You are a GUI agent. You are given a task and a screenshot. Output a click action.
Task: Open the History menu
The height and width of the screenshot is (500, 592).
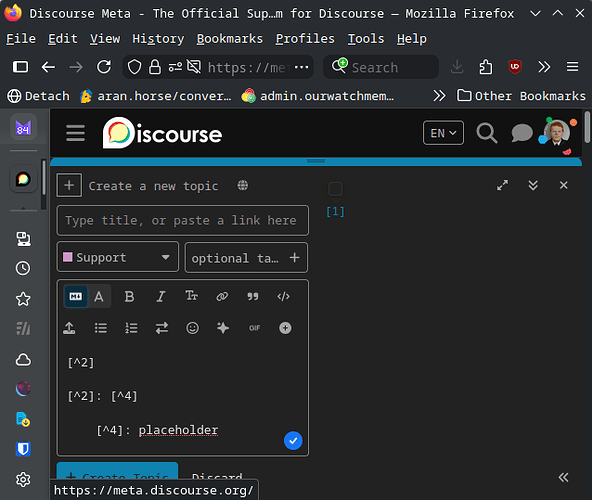click(x=158, y=39)
